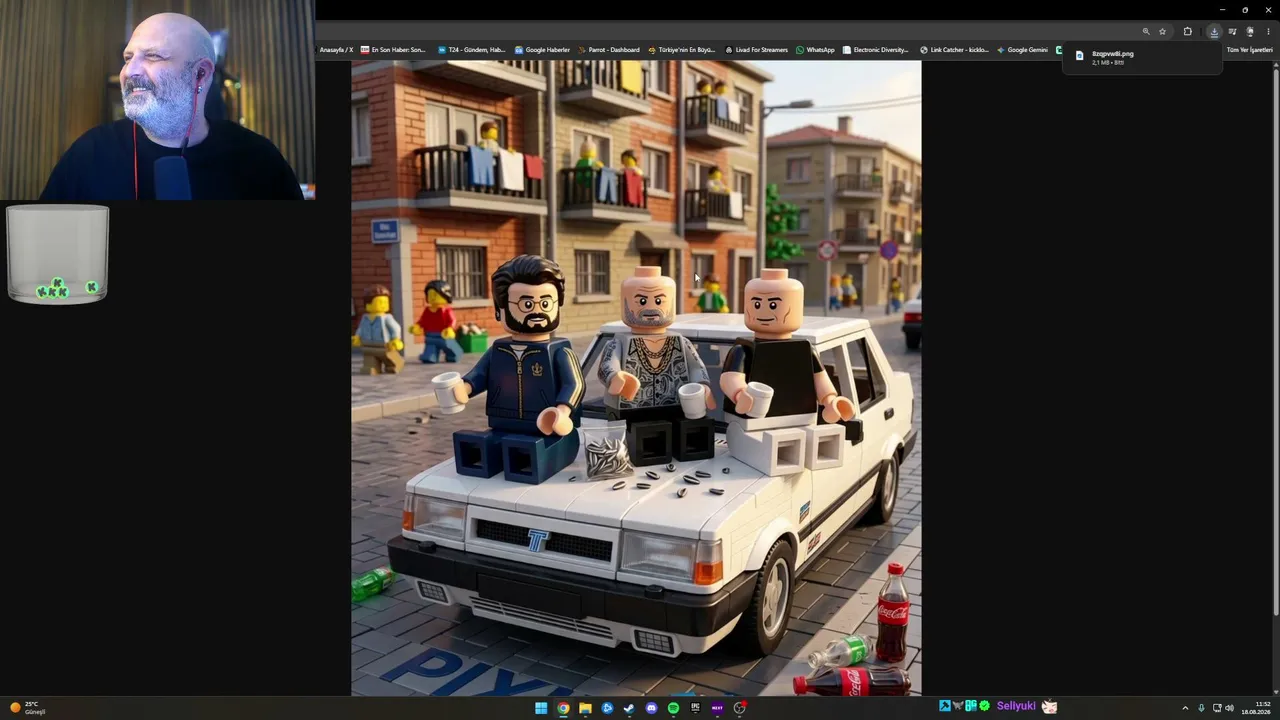Expand the Tüm Yer İşaretleri bookmarks folder
1280x720 pixels.
[1249, 50]
